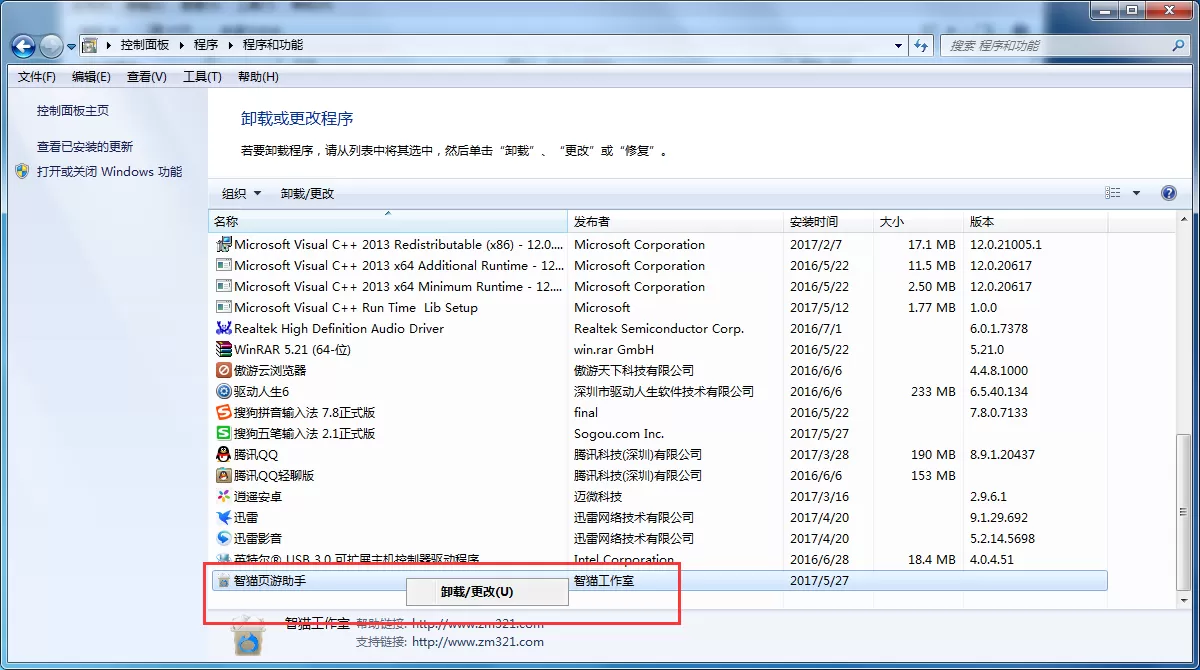1200x670 pixels.
Task: Click Visual C++ 2013 x64 Minimum Runtime icon
Action: pyautogui.click(x=224, y=286)
